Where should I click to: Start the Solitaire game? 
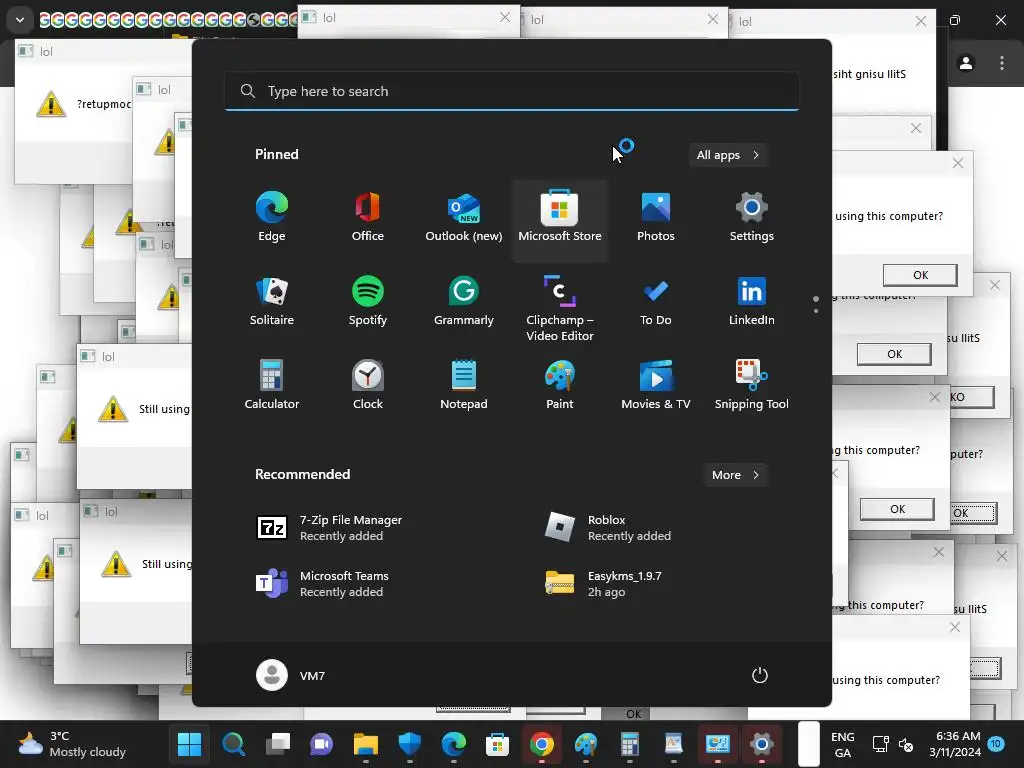click(x=272, y=301)
